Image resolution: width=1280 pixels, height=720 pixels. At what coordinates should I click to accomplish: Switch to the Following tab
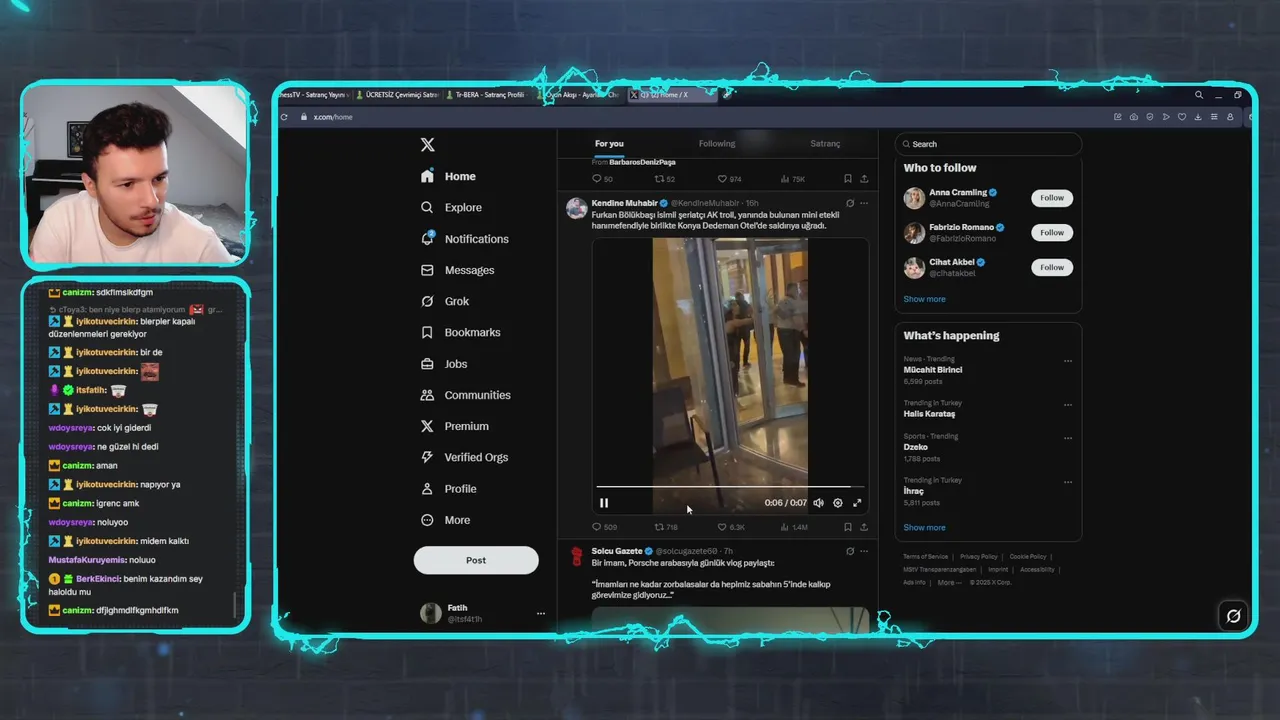(x=717, y=144)
